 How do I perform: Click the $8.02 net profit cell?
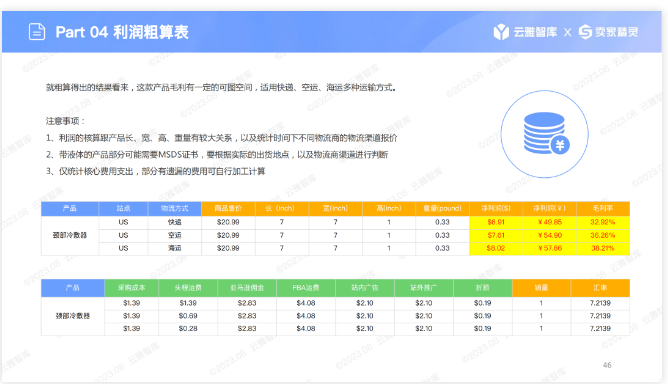tap(496, 248)
